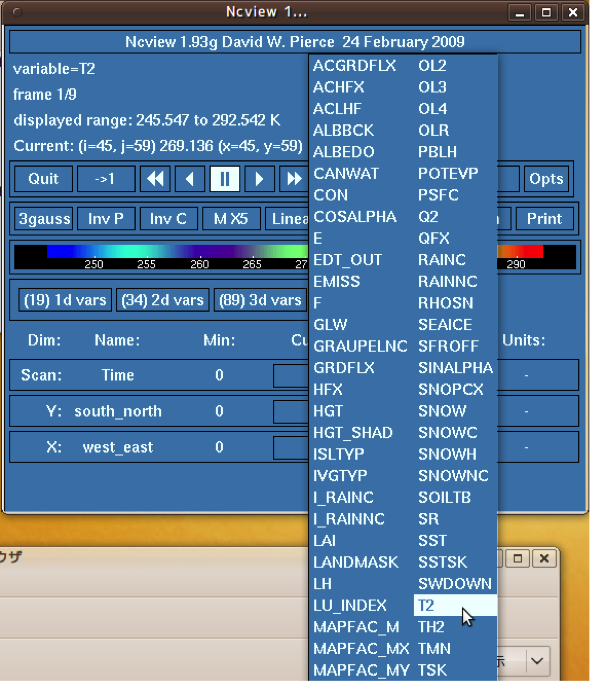Maximize the background browser window
Image resolution: width=590 pixels, height=681 pixels.
tap(517, 558)
